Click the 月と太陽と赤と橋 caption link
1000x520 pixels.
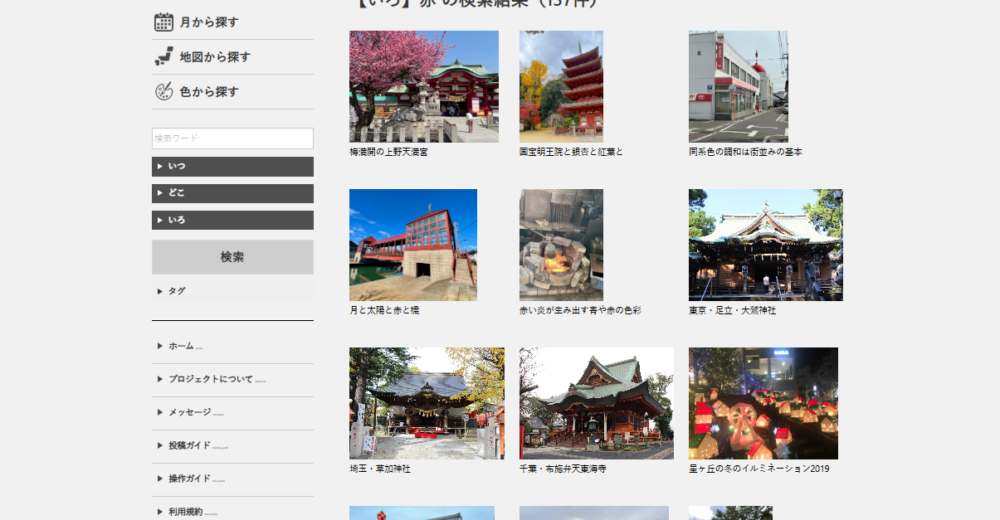pyautogui.click(x=385, y=311)
